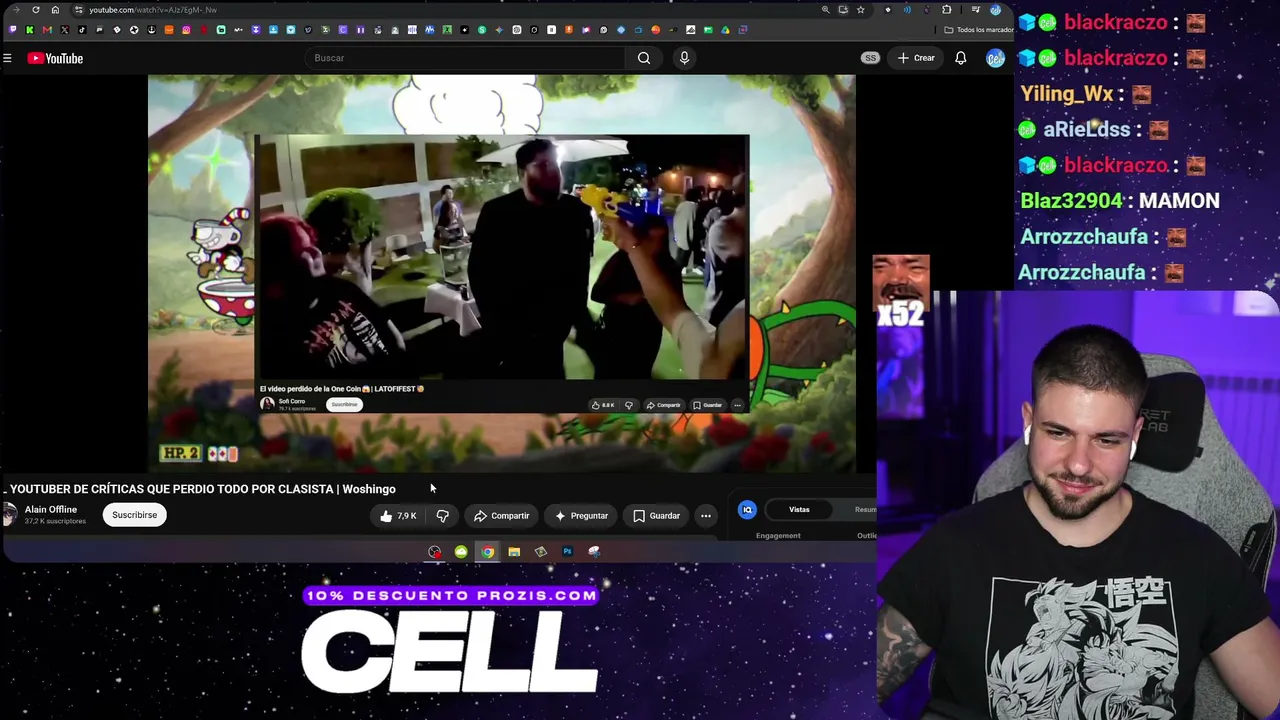
Task: Like the Woshingo video (7,9 K)
Action: (x=398, y=516)
